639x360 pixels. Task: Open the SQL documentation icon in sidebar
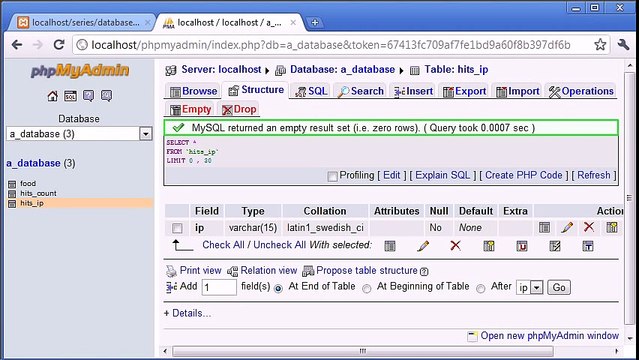click(x=106, y=96)
